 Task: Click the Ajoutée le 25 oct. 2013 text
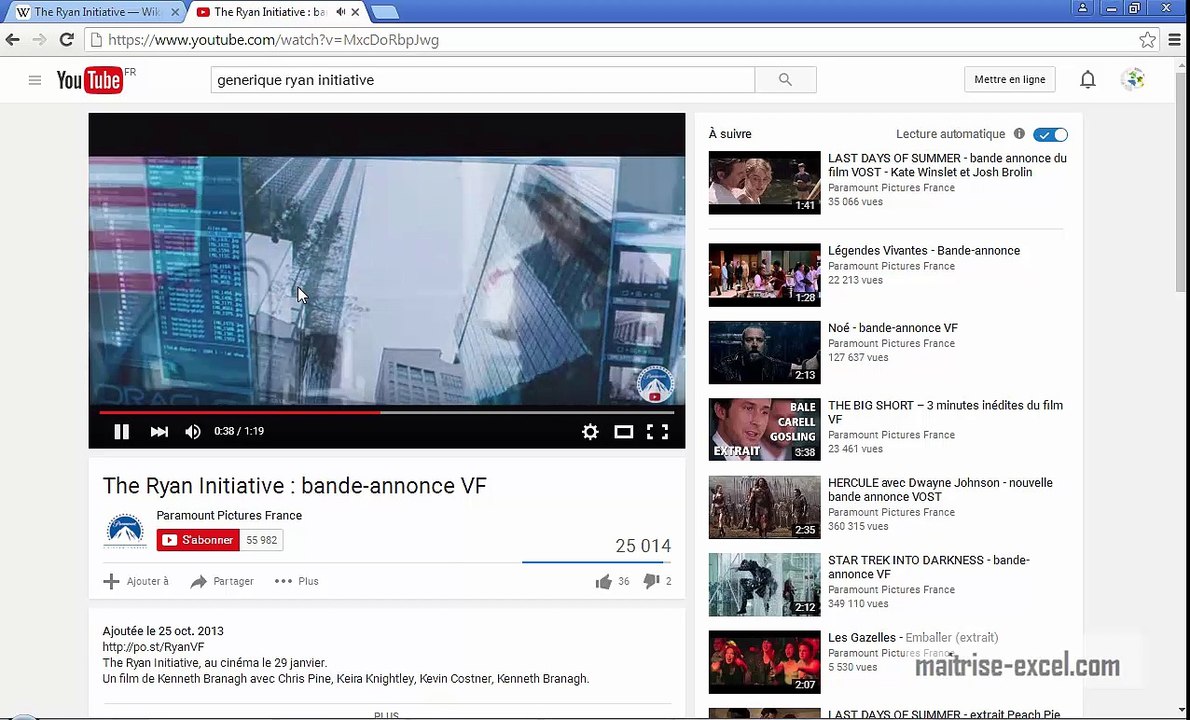163,631
